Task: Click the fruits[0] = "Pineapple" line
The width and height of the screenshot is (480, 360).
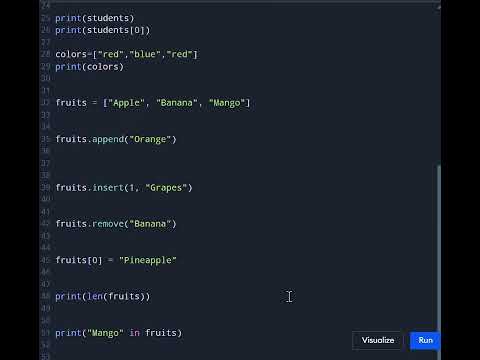Action: (x=116, y=260)
